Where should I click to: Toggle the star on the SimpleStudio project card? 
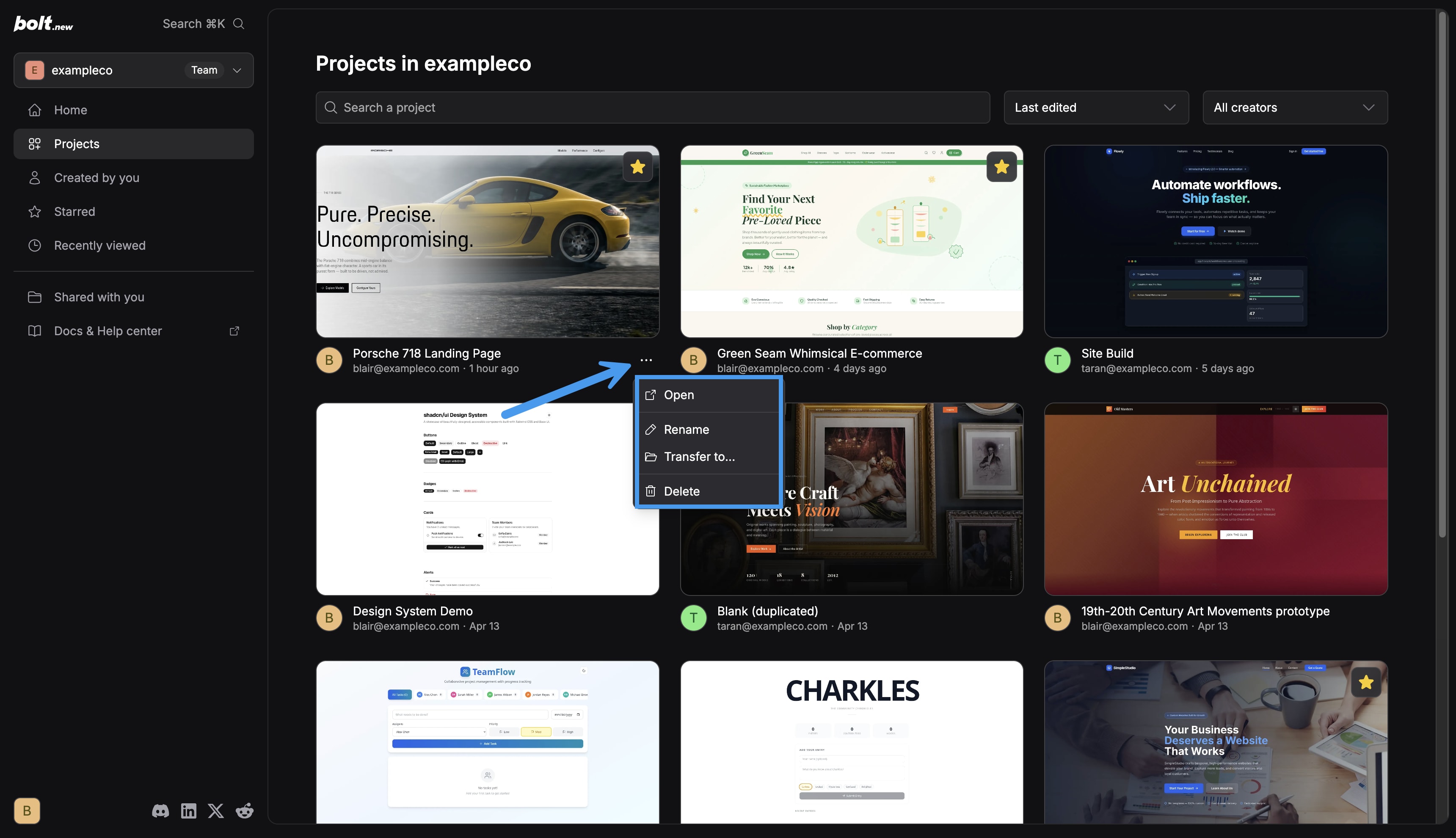(x=1366, y=682)
